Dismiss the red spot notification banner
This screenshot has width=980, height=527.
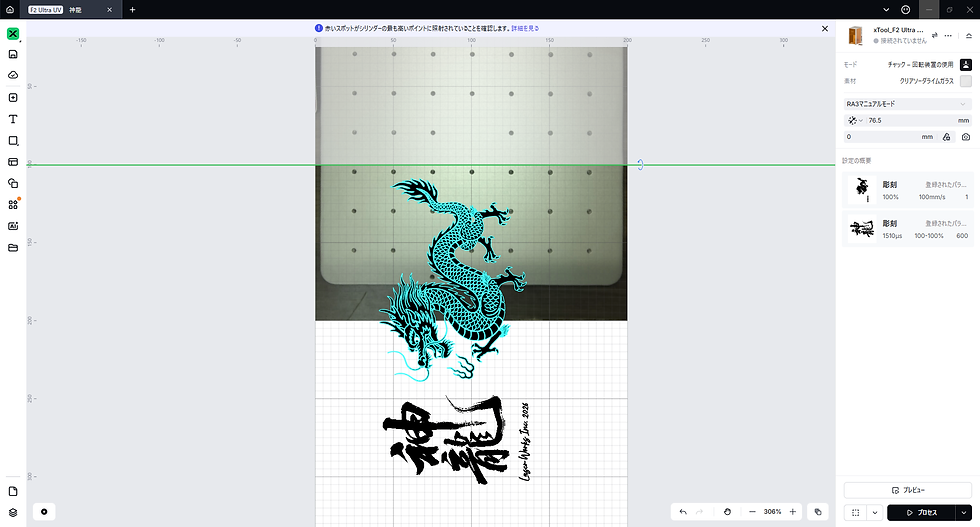pyautogui.click(x=824, y=28)
